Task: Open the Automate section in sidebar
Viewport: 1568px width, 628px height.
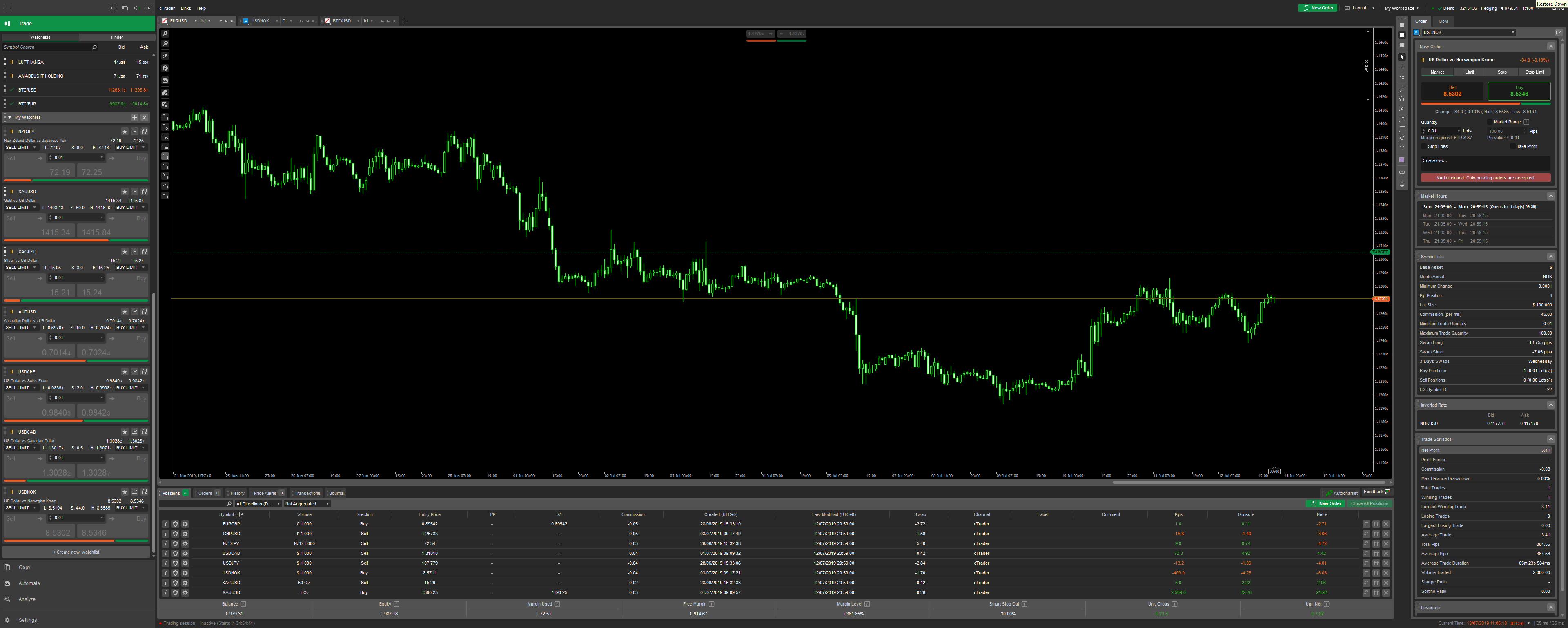Action: (29, 583)
